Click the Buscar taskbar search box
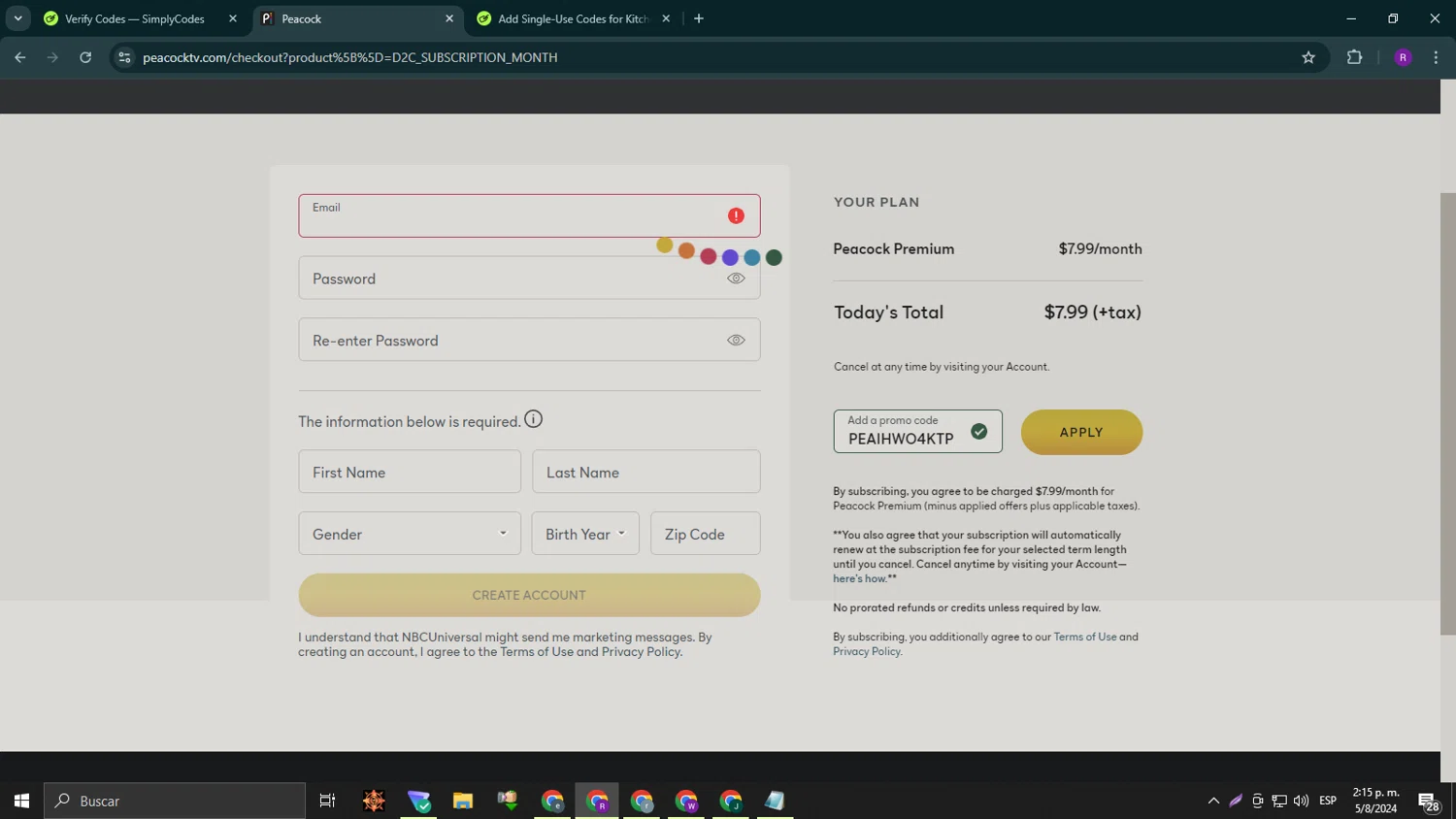The image size is (1456, 819). click(x=175, y=801)
